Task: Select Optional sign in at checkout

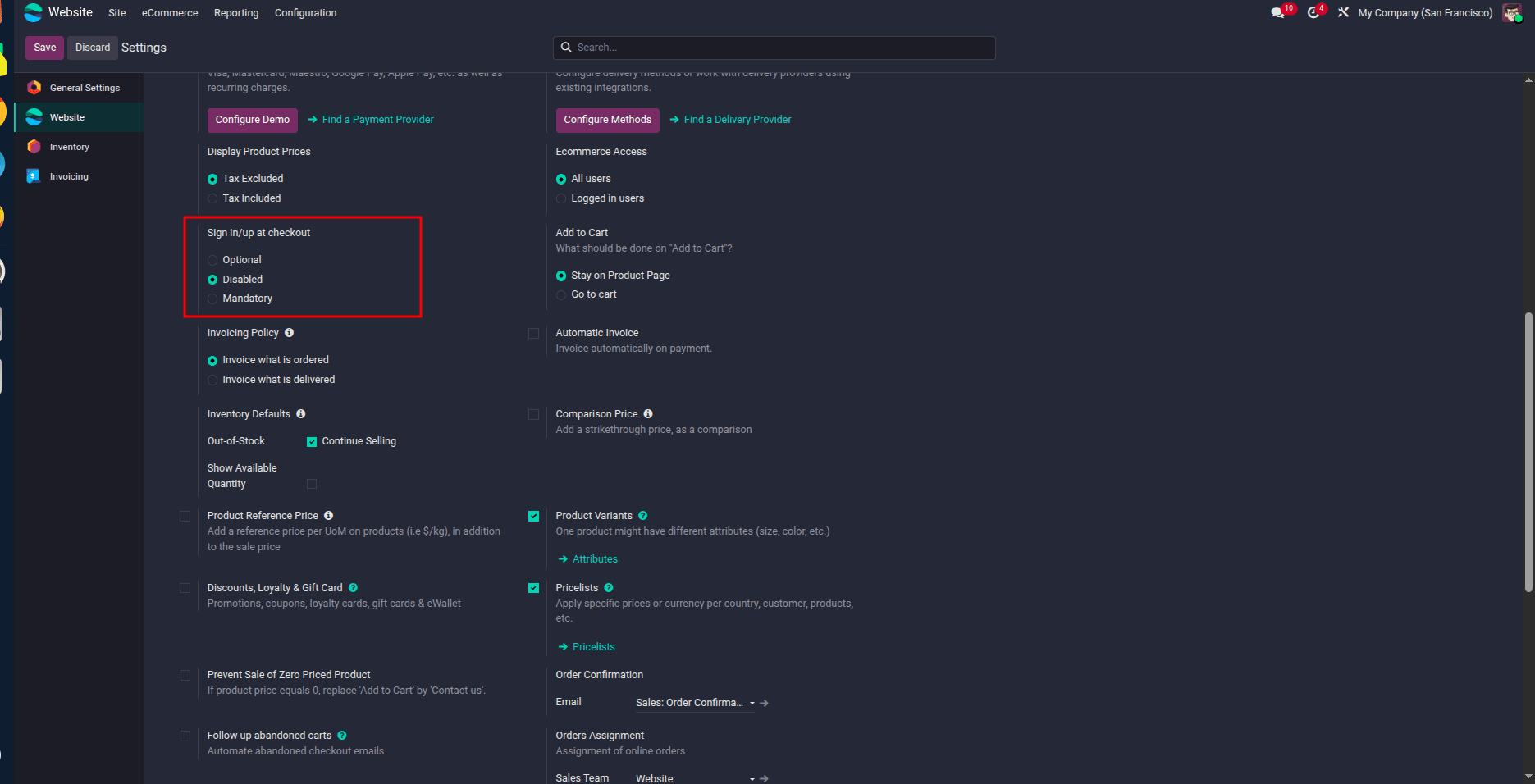Action: (212, 260)
